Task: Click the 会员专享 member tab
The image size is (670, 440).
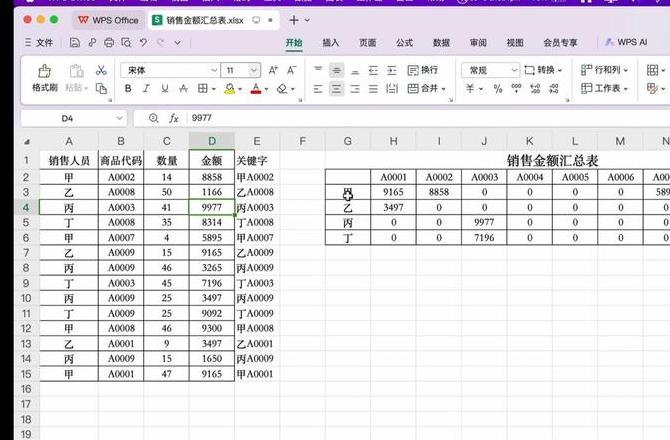Action: point(560,43)
